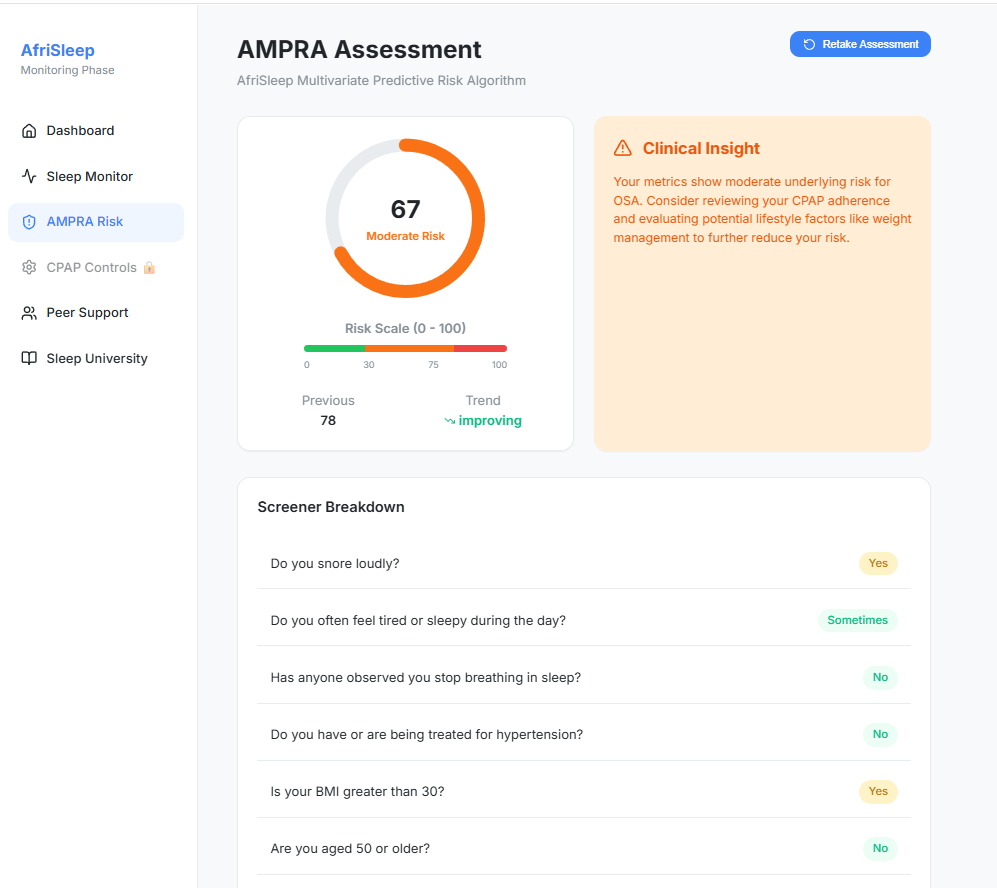Click 'Is your BMI greater than 30?'
Image resolution: width=997 pixels, height=888 pixels.
[x=357, y=792]
